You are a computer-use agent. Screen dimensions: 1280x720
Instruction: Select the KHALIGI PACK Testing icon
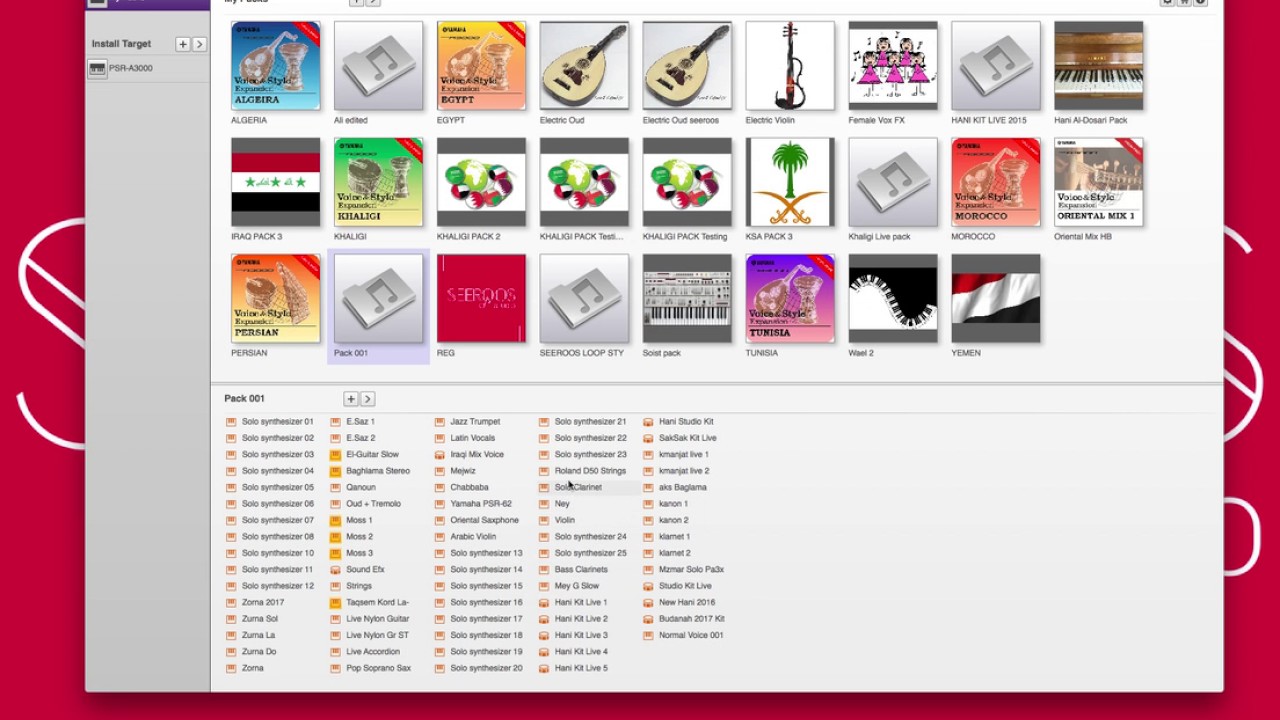(687, 182)
